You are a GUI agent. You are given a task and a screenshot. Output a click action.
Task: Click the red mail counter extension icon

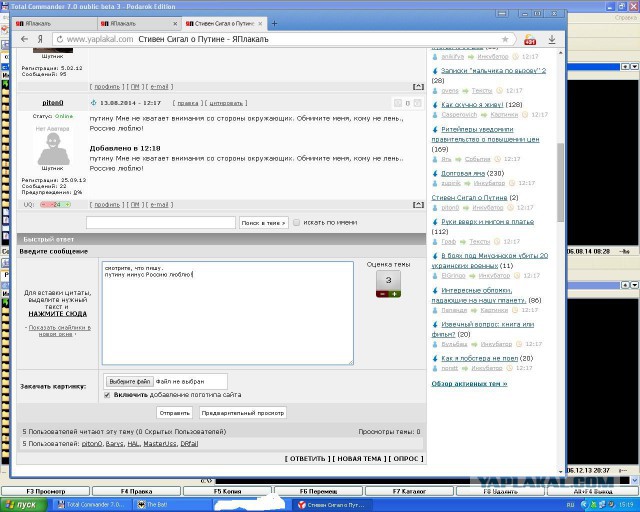pyautogui.click(x=530, y=39)
